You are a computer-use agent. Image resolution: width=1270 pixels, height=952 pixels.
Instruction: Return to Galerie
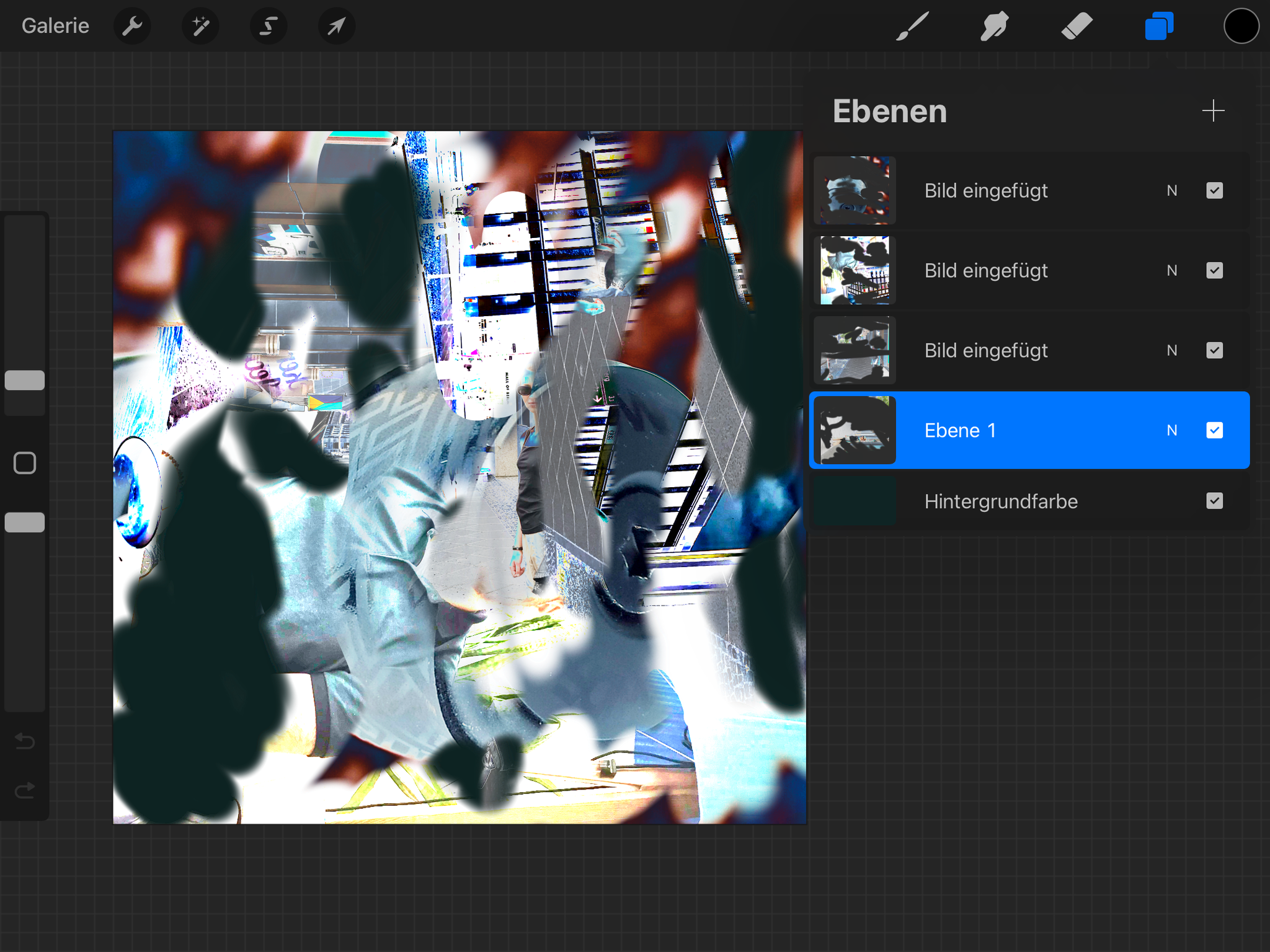point(55,26)
